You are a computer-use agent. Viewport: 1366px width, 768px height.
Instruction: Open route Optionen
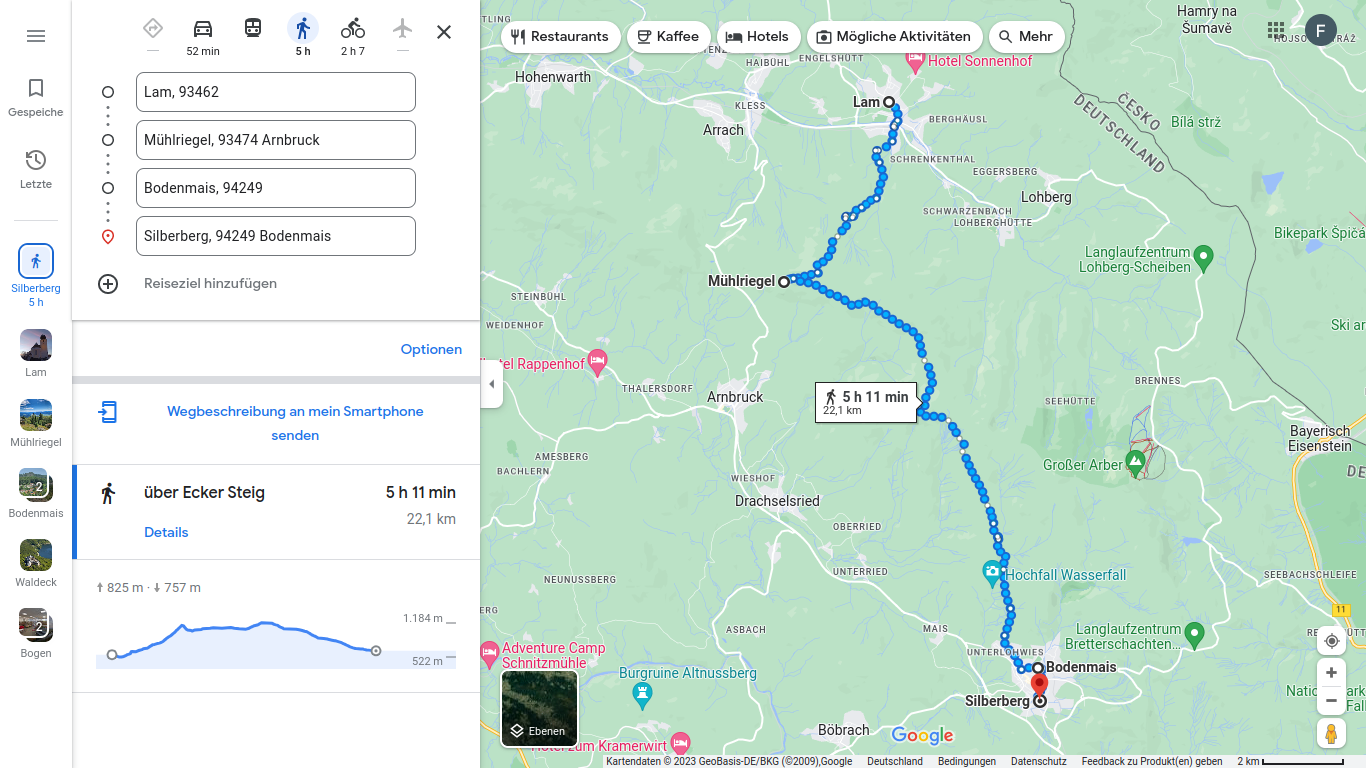(x=431, y=349)
